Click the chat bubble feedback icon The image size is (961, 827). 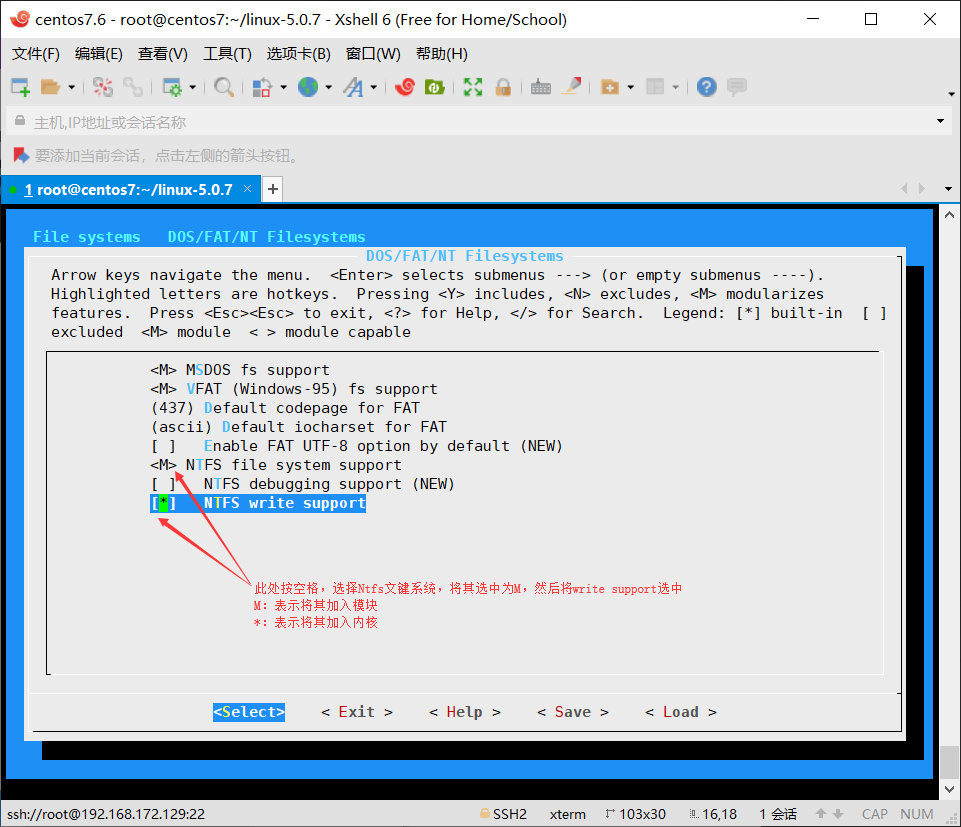(737, 87)
